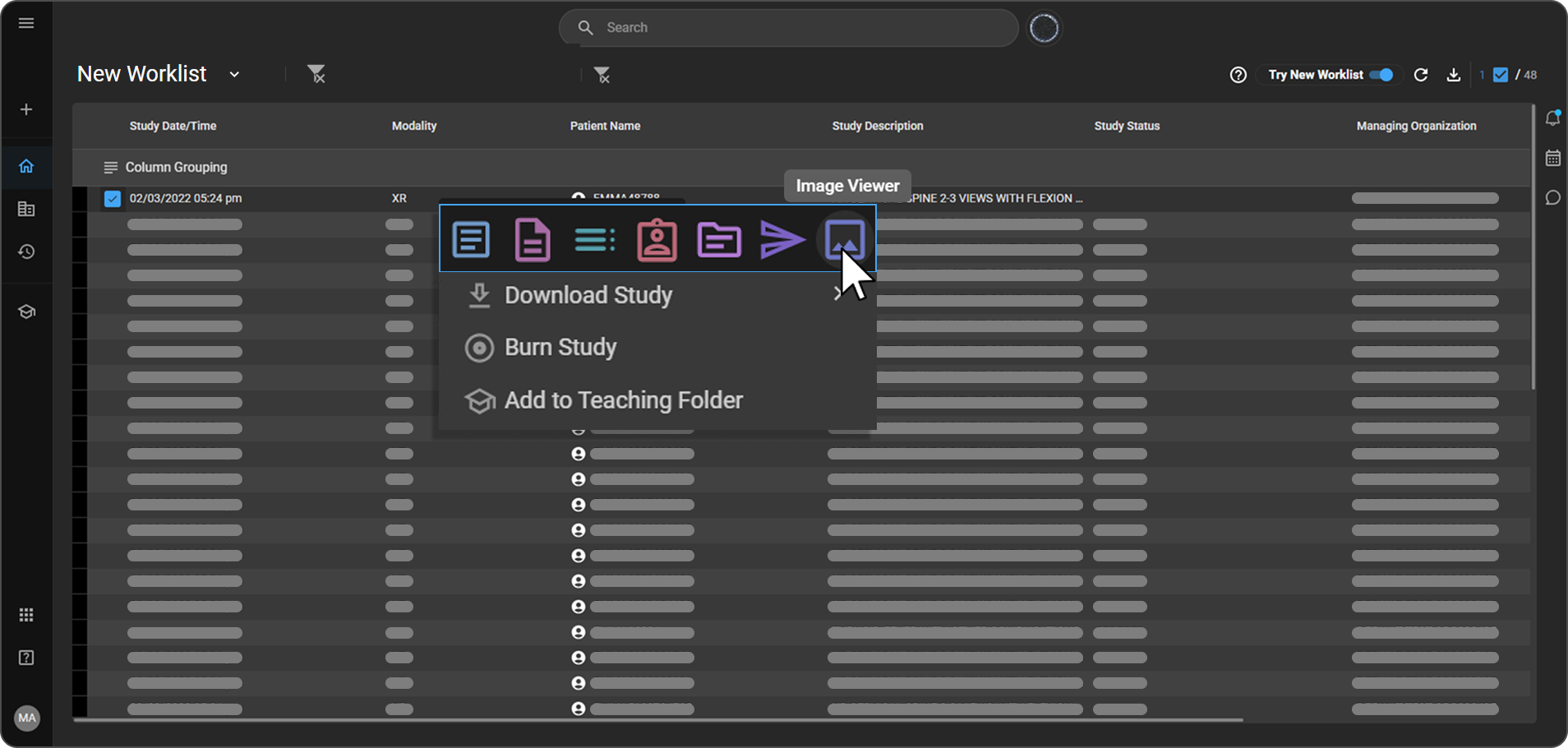
Task: Click the Study Date/Time column header
Action: coord(173,126)
